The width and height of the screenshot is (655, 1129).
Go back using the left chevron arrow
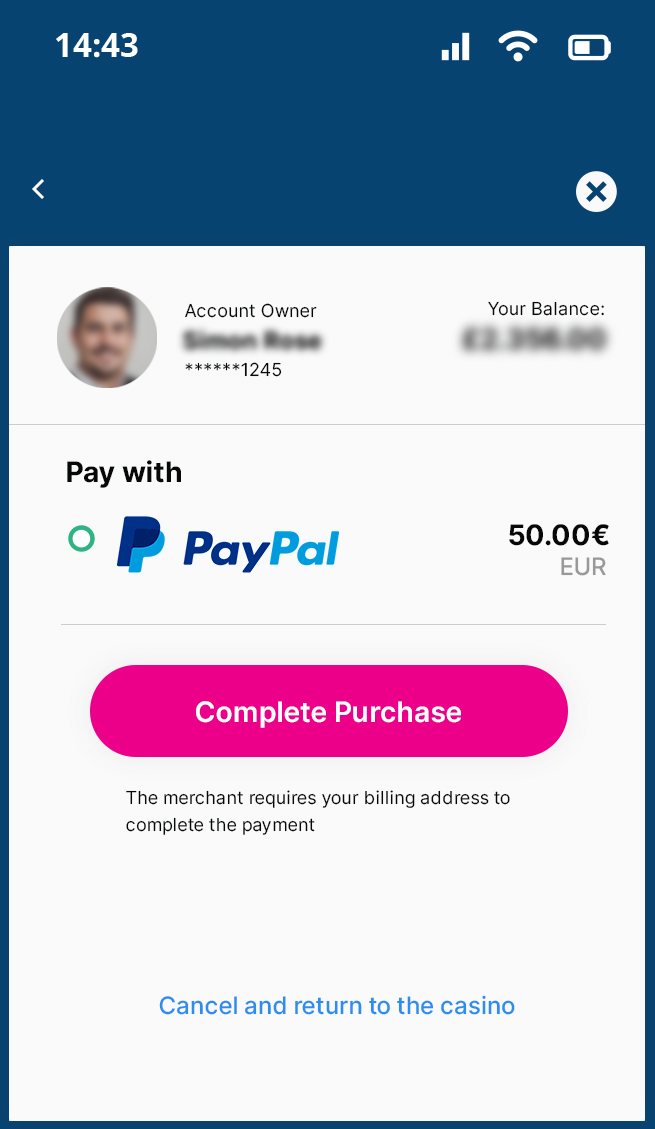(39, 189)
